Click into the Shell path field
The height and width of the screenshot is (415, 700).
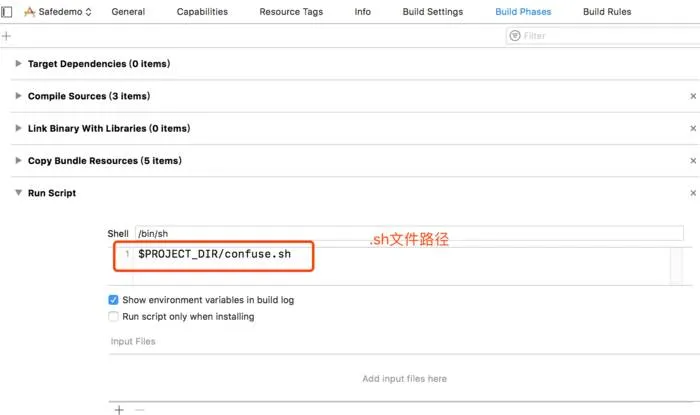[x=409, y=233]
